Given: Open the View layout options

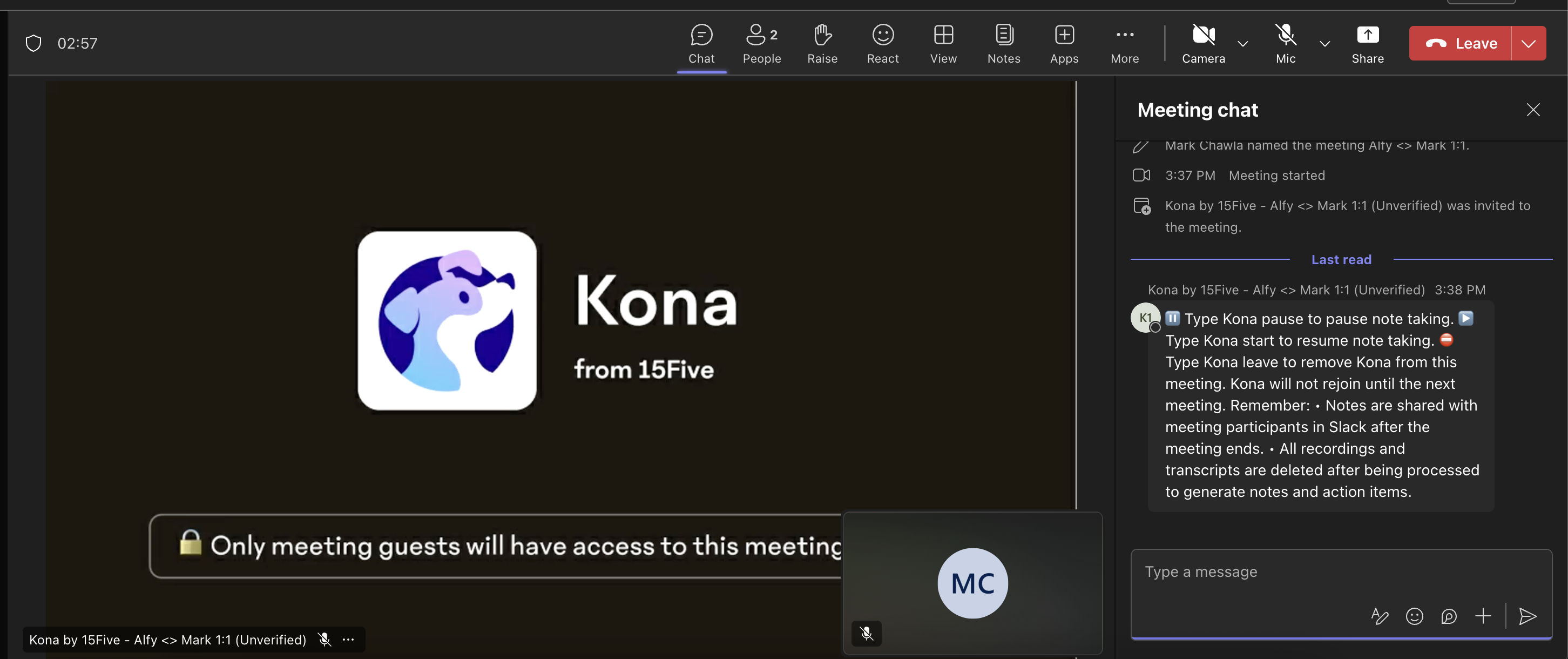Looking at the screenshot, I should 943,44.
